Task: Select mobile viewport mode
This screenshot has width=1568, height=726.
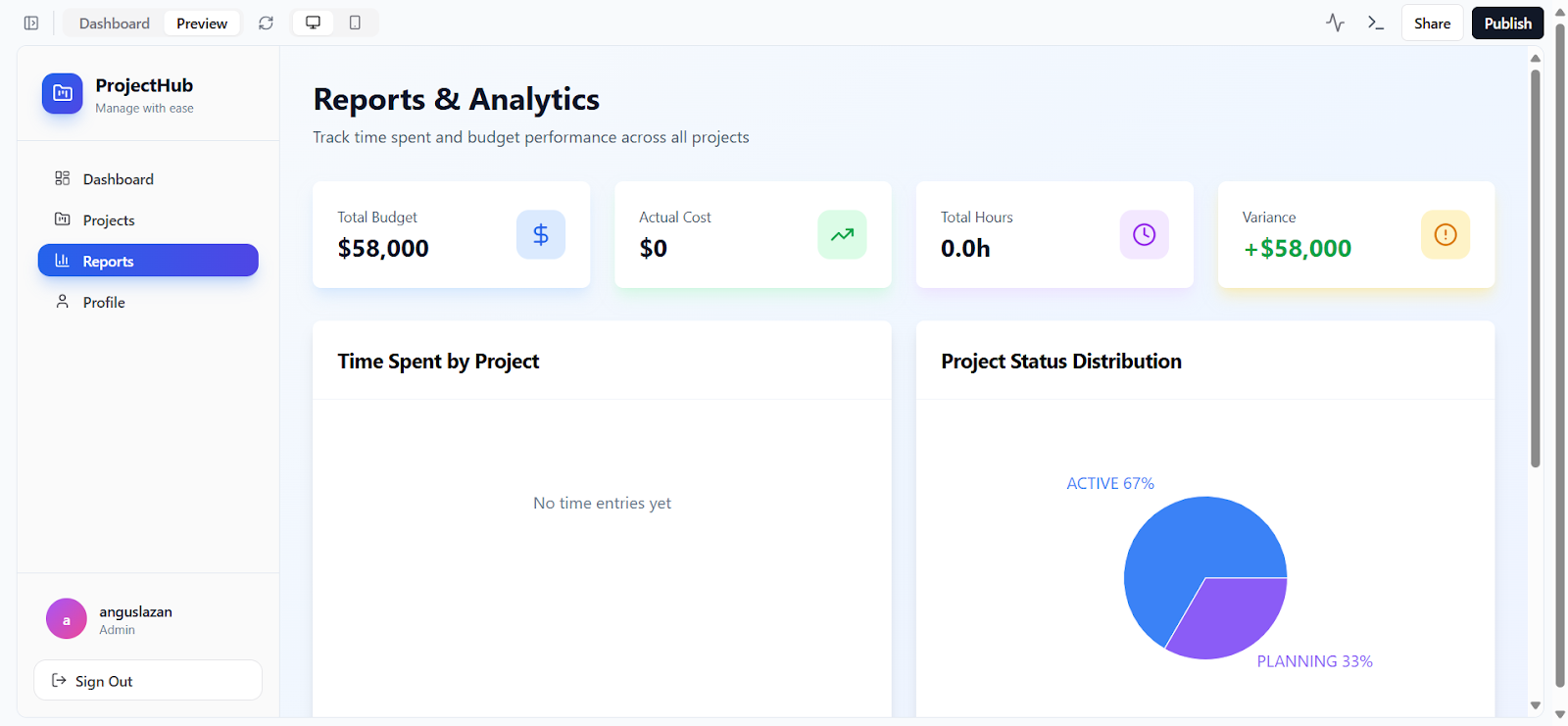Action: [x=355, y=23]
